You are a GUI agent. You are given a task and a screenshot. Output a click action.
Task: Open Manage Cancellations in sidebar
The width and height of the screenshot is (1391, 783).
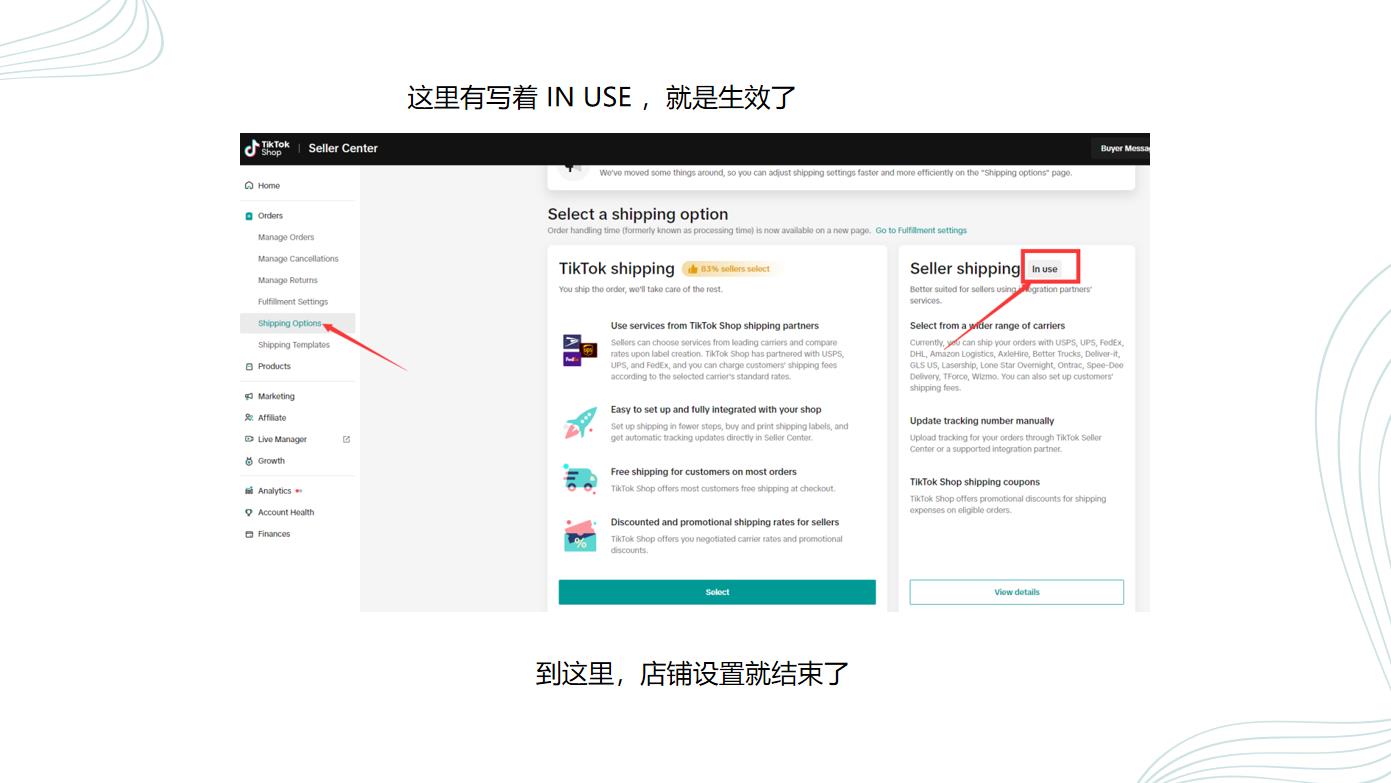pos(298,259)
